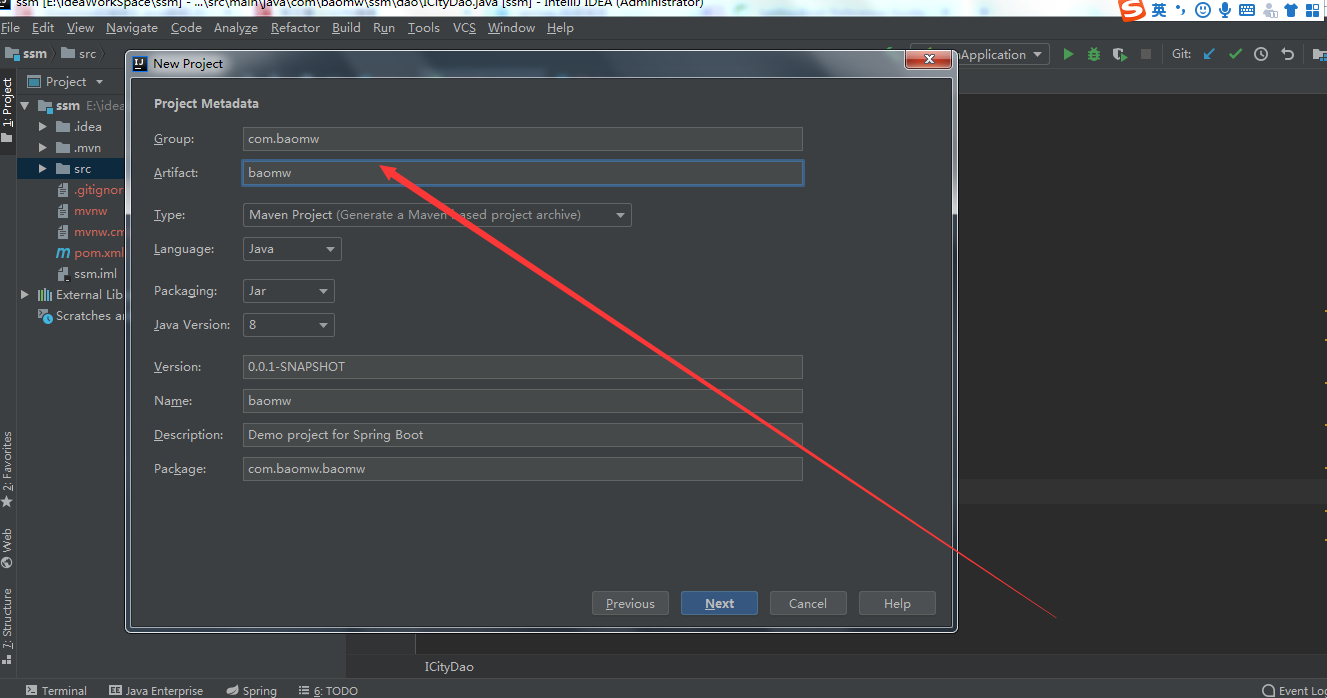
Task: Revert changes with the Git rollback arrow
Action: coord(1287,54)
